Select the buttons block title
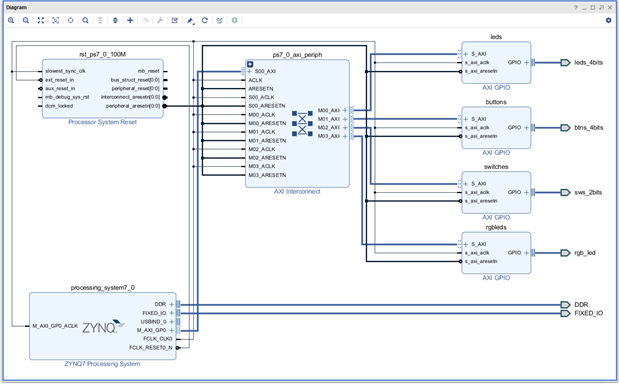The width and height of the screenshot is (619, 384). click(496, 102)
